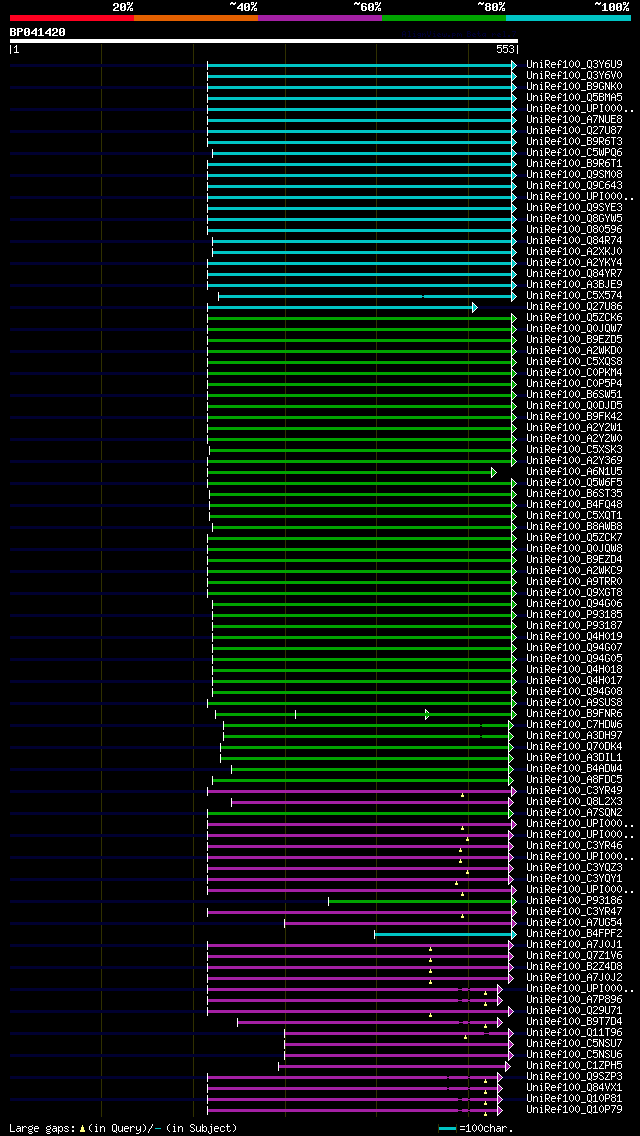Select the UniRef100_Q9SYE3 label
The image size is (640, 1136).
click(574, 207)
